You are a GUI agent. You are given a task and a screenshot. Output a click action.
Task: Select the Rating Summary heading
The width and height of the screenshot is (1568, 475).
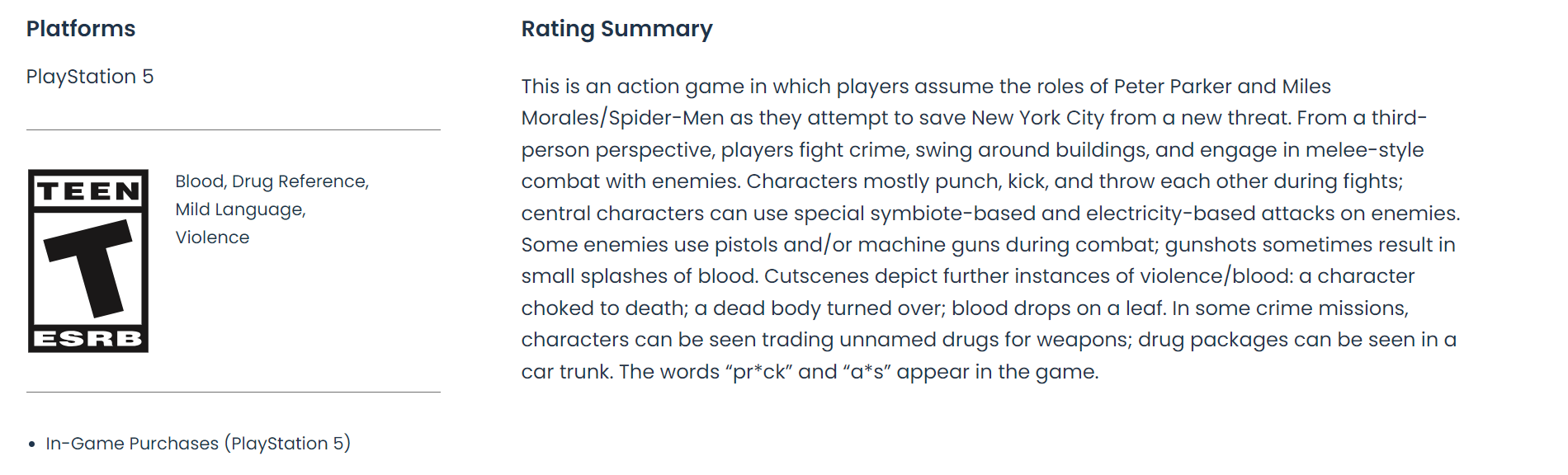(x=616, y=29)
